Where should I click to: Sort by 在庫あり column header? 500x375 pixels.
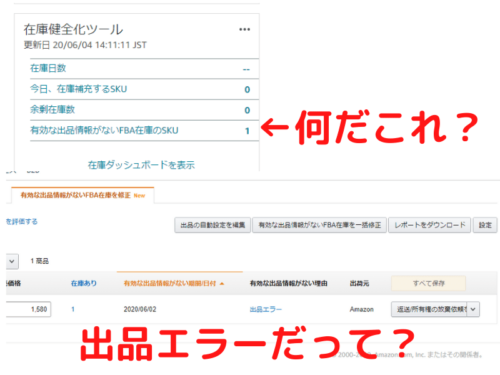coord(84,283)
